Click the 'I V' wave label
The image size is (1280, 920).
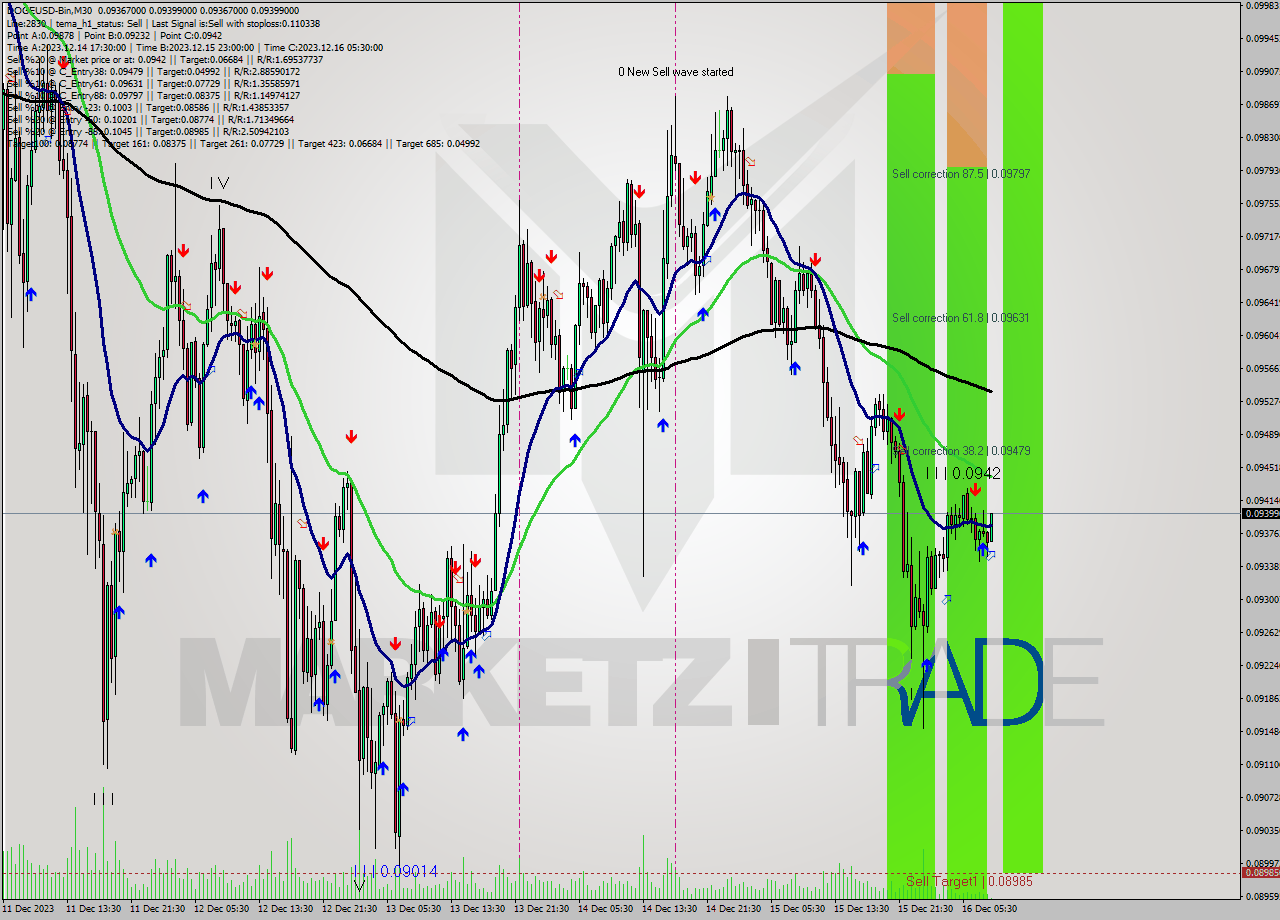click(220, 183)
